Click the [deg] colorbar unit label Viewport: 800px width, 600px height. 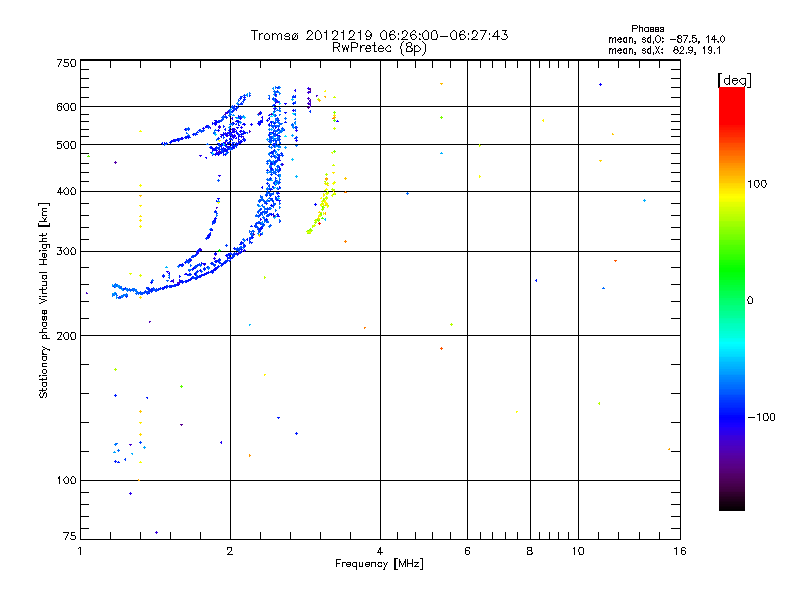[x=734, y=80]
